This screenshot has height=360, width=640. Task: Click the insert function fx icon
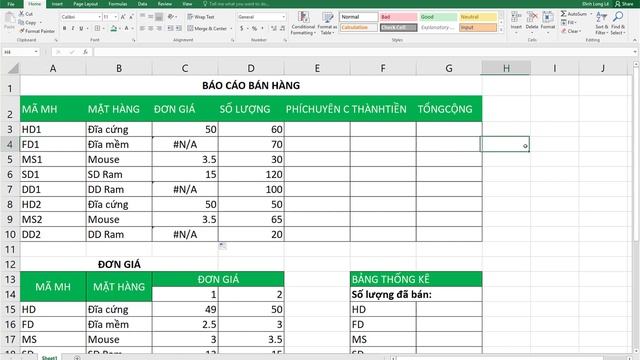[85, 52]
